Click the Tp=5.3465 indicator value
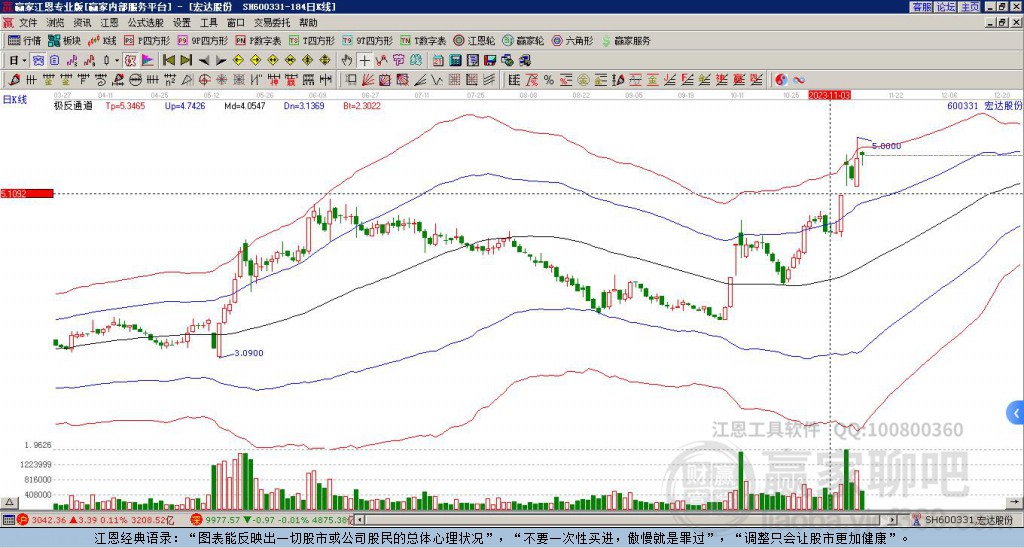Viewport: 1024px width, 548px height. pyautogui.click(x=125, y=105)
